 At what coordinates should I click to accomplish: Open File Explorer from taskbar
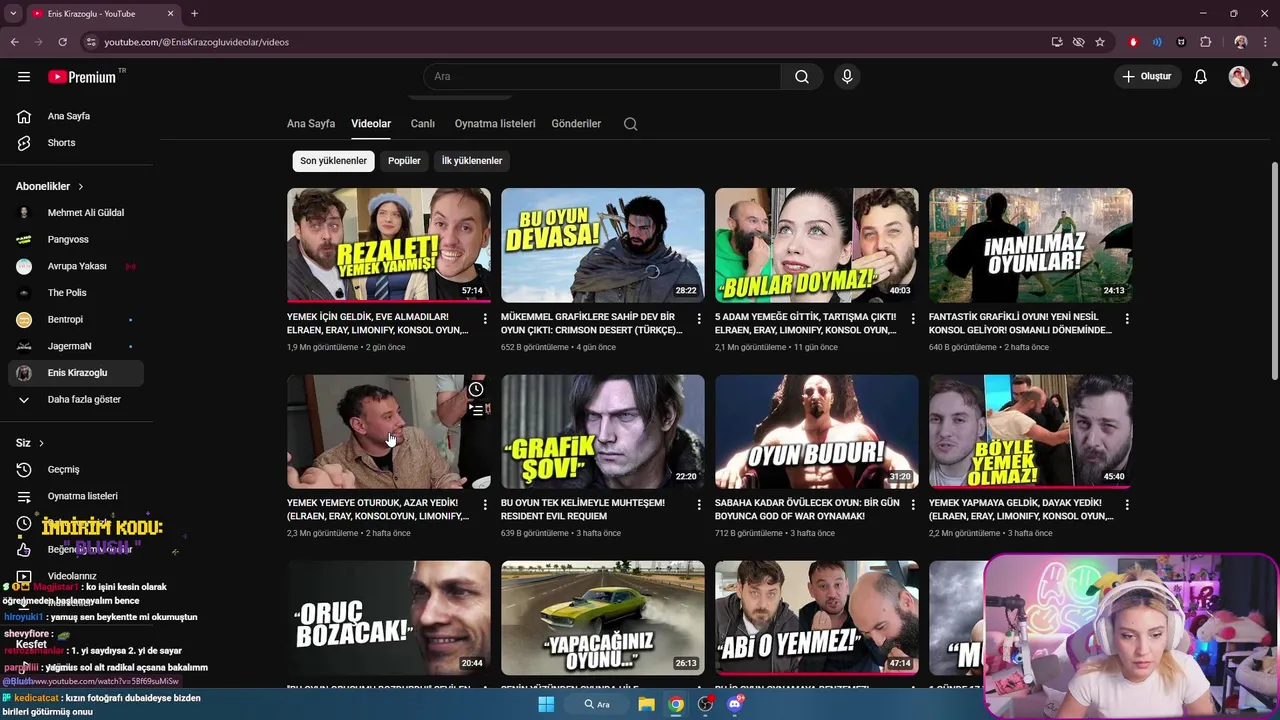[x=646, y=704]
